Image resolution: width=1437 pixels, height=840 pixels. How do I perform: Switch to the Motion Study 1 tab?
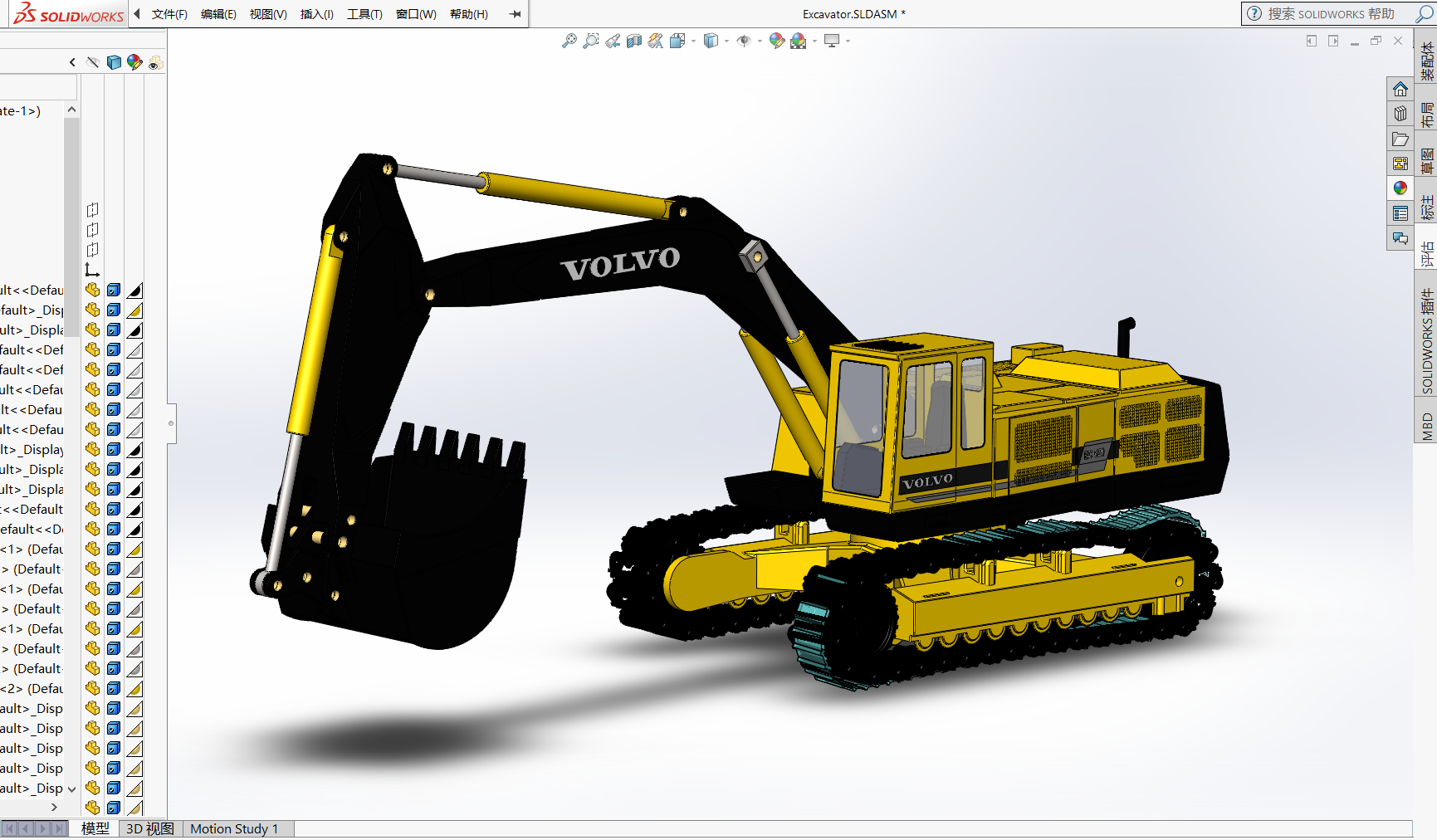tap(234, 828)
